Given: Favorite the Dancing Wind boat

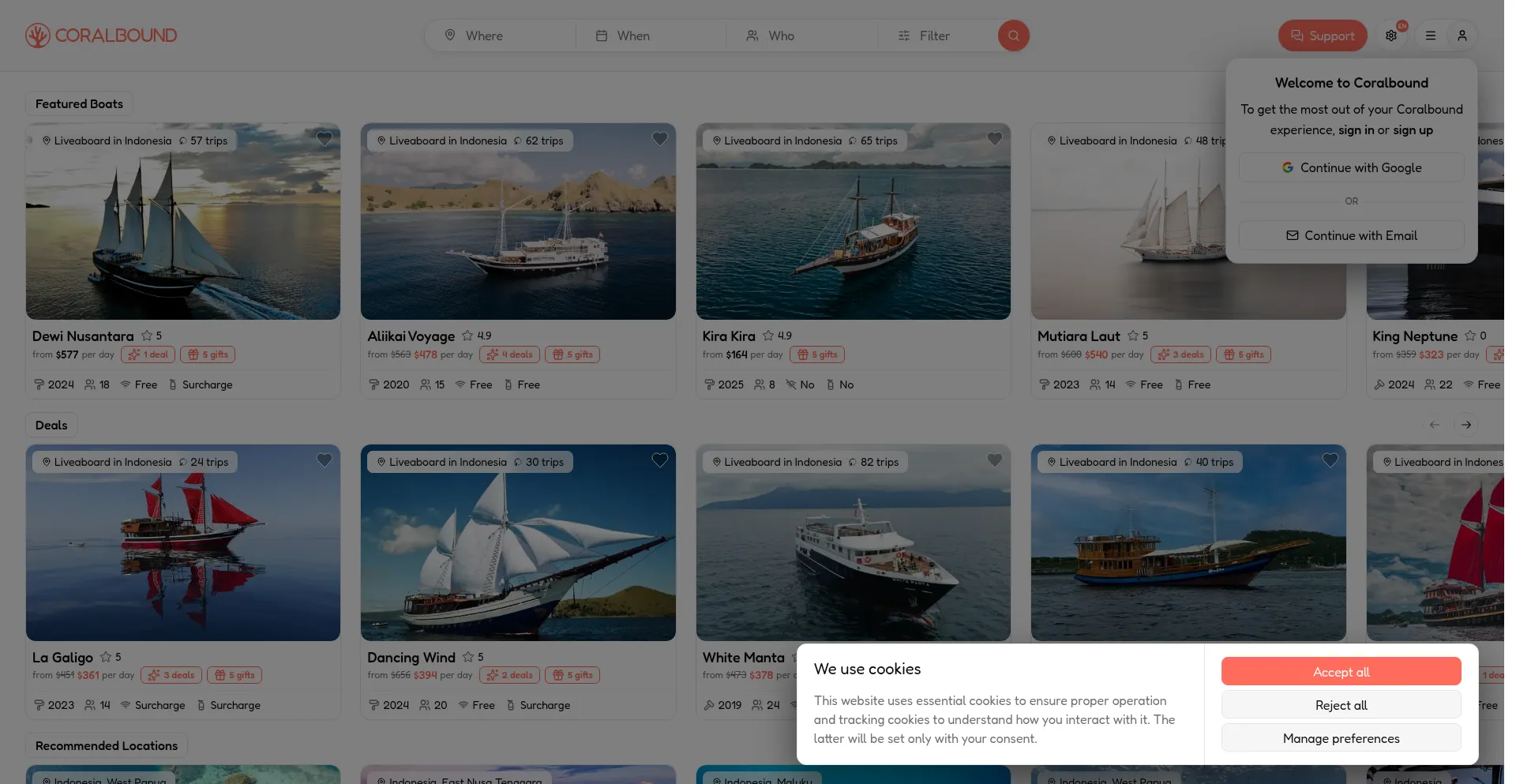Looking at the screenshot, I should coord(660,460).
